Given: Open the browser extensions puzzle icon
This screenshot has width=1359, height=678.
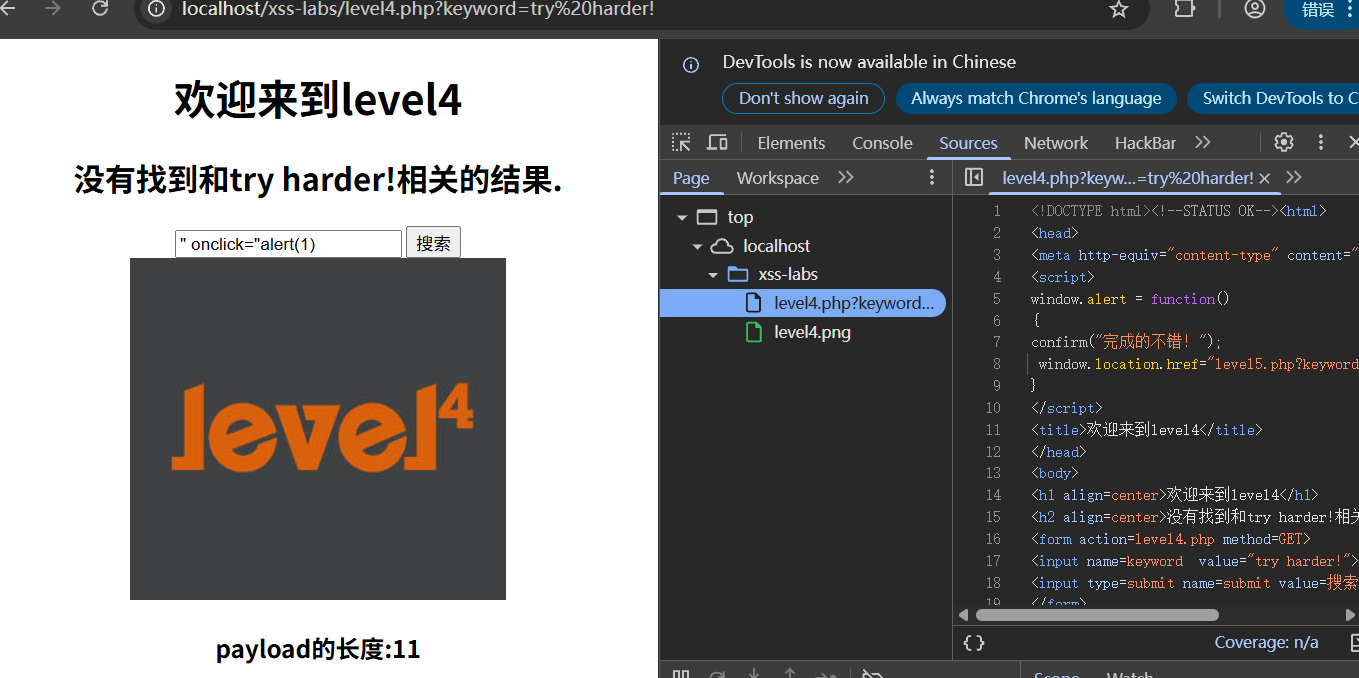Looking at the screenshot, I should pyautogui.click(x=1184, y=9).
